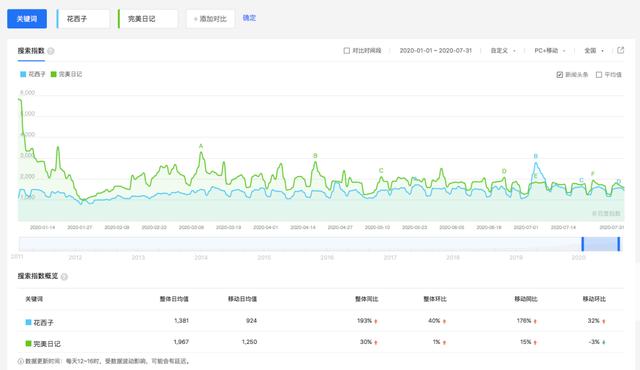Viewport: 640px width, 370px height.
Task: Open help icon beside 搜索指数概览
Action: (64, 277)
